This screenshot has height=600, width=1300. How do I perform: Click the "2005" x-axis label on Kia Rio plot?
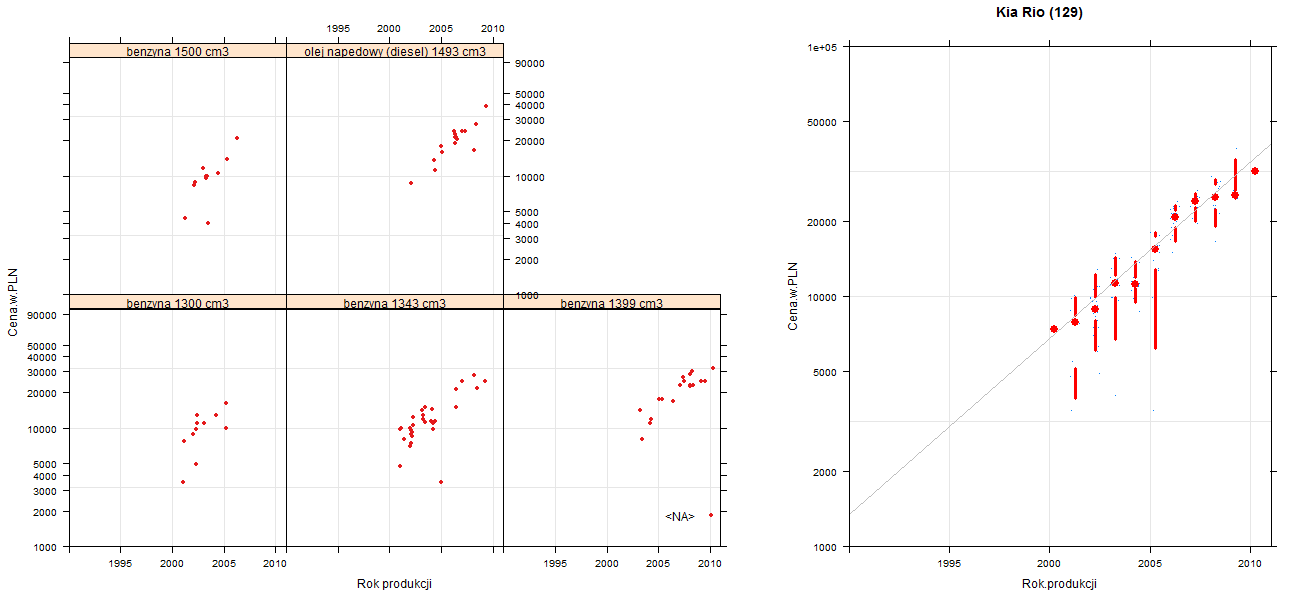click(1149, 564)
